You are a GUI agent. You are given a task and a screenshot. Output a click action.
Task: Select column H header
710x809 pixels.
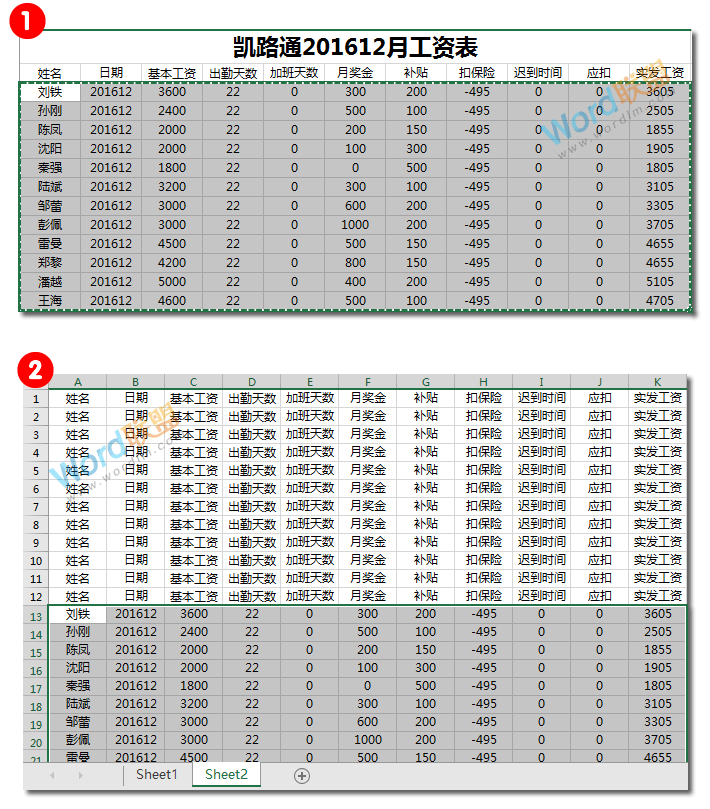pos(483,382)
